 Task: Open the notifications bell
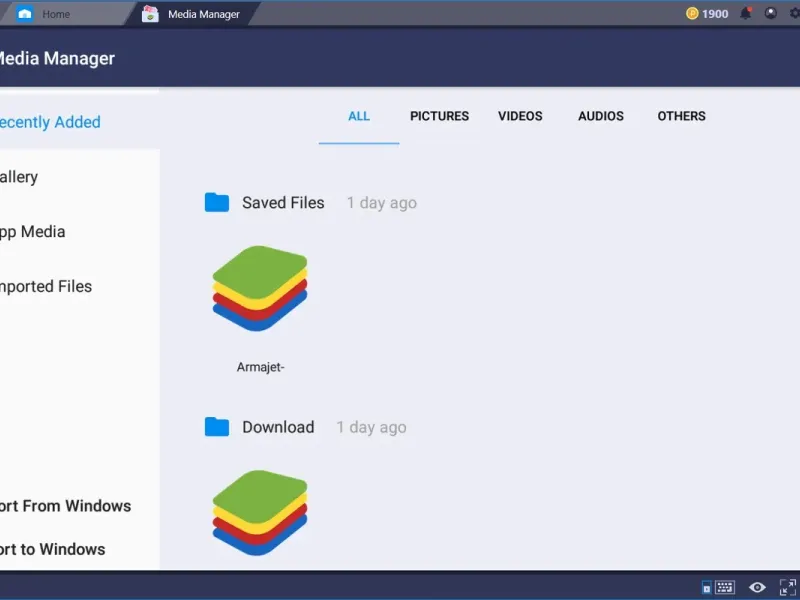[745, 14]
